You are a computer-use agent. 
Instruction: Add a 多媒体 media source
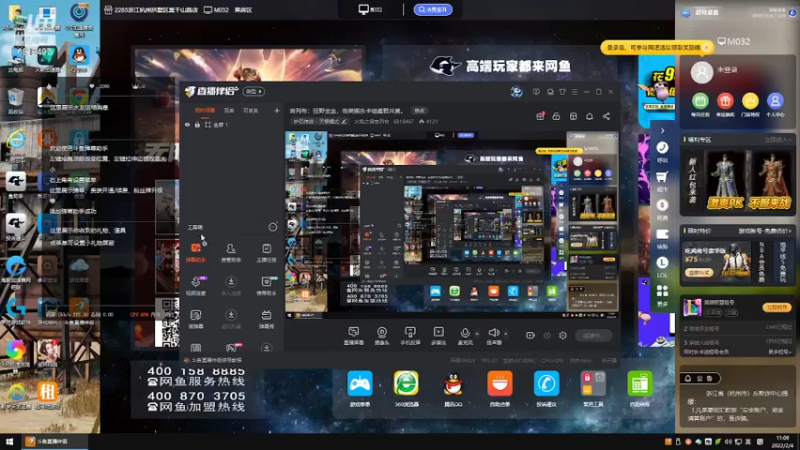(439, 336)
